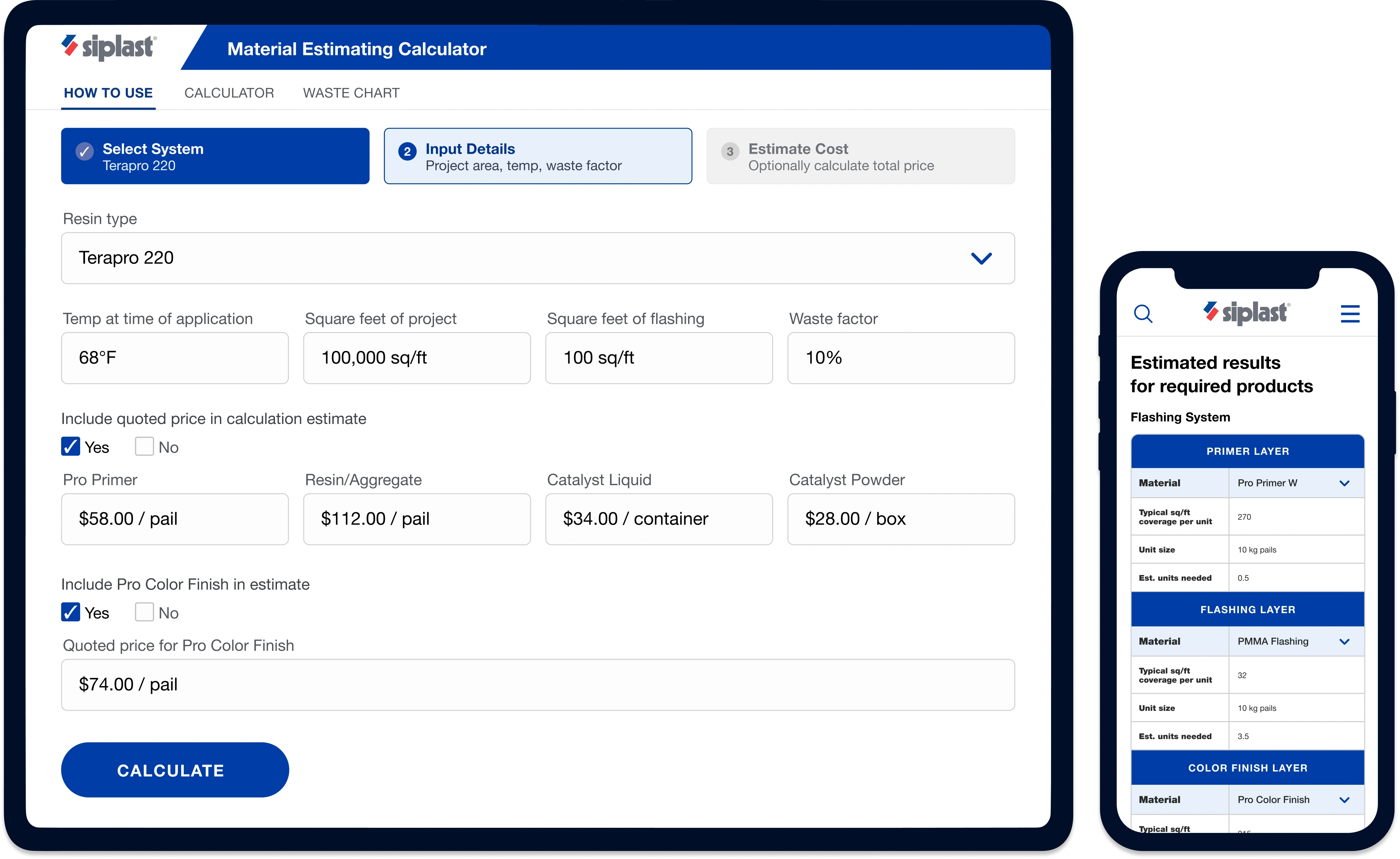This screenshot has width=1400, height=859.
Task: Click the Siplast logo on the tablet
Action: click(x=108, y=47)
